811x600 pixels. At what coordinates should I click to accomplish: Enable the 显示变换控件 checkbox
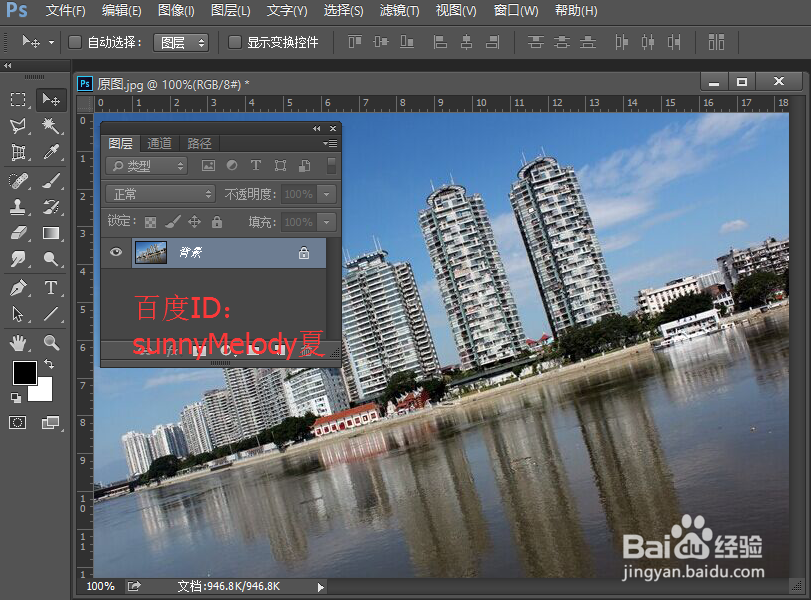tap(235, 42)
